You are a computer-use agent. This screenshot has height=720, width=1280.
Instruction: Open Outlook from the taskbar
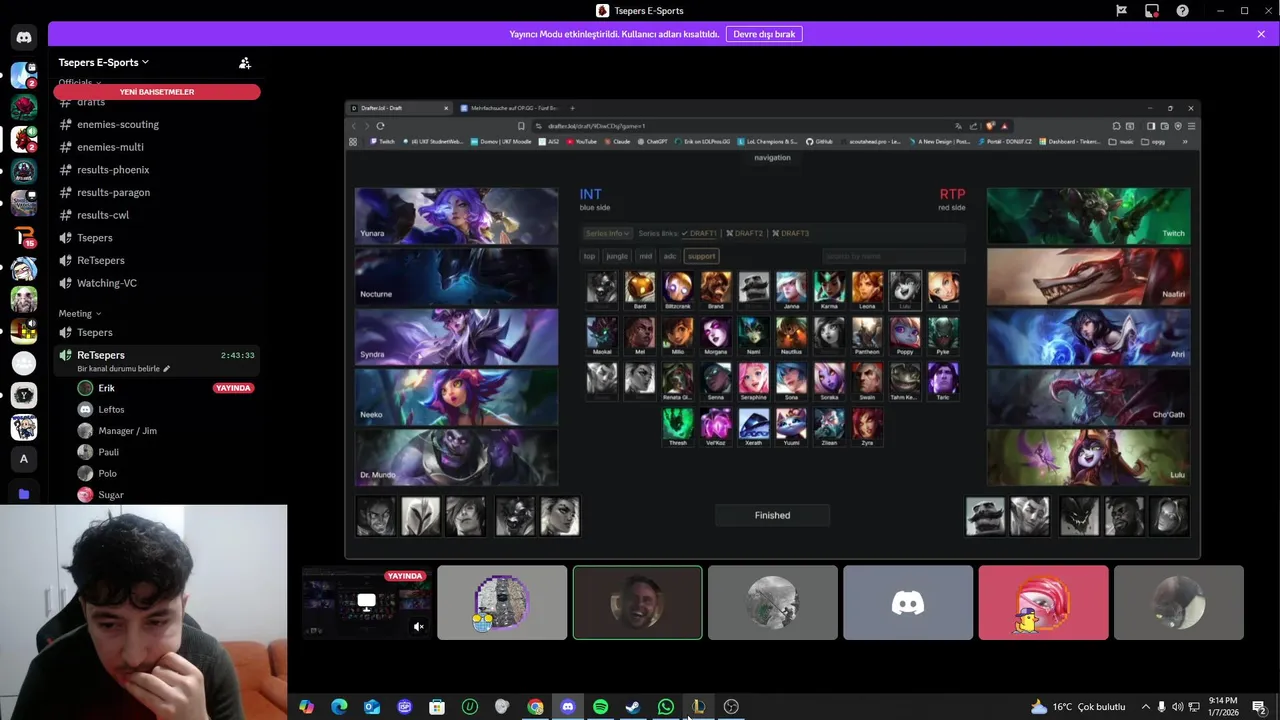click(372, 707)
